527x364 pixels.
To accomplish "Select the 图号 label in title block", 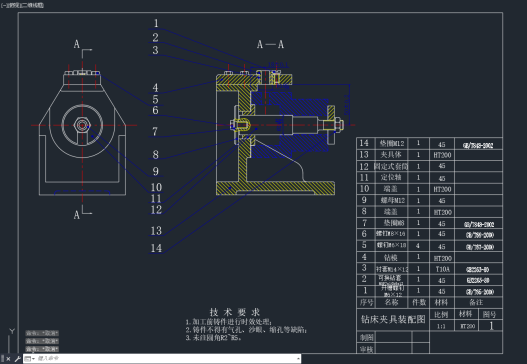I will point(489,315).
